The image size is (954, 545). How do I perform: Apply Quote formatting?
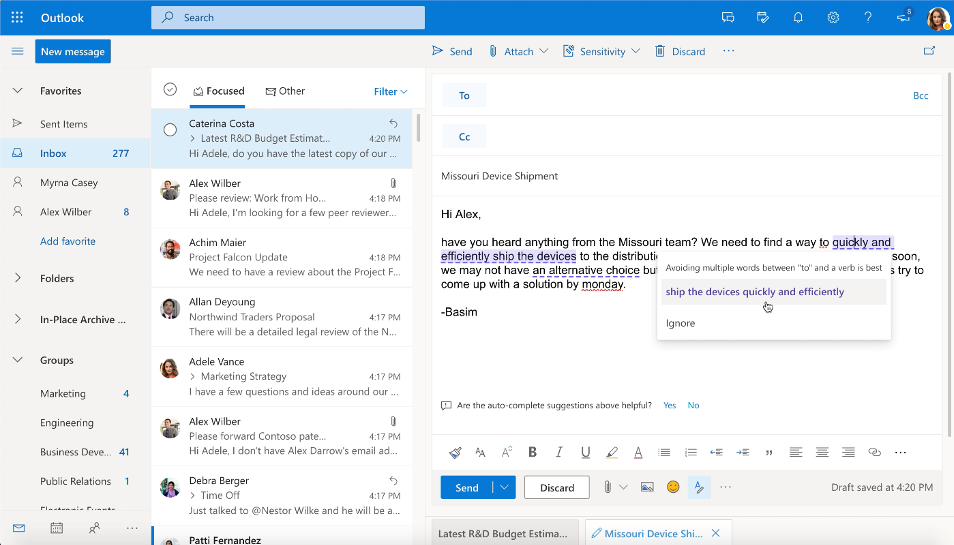coord(769,453)
